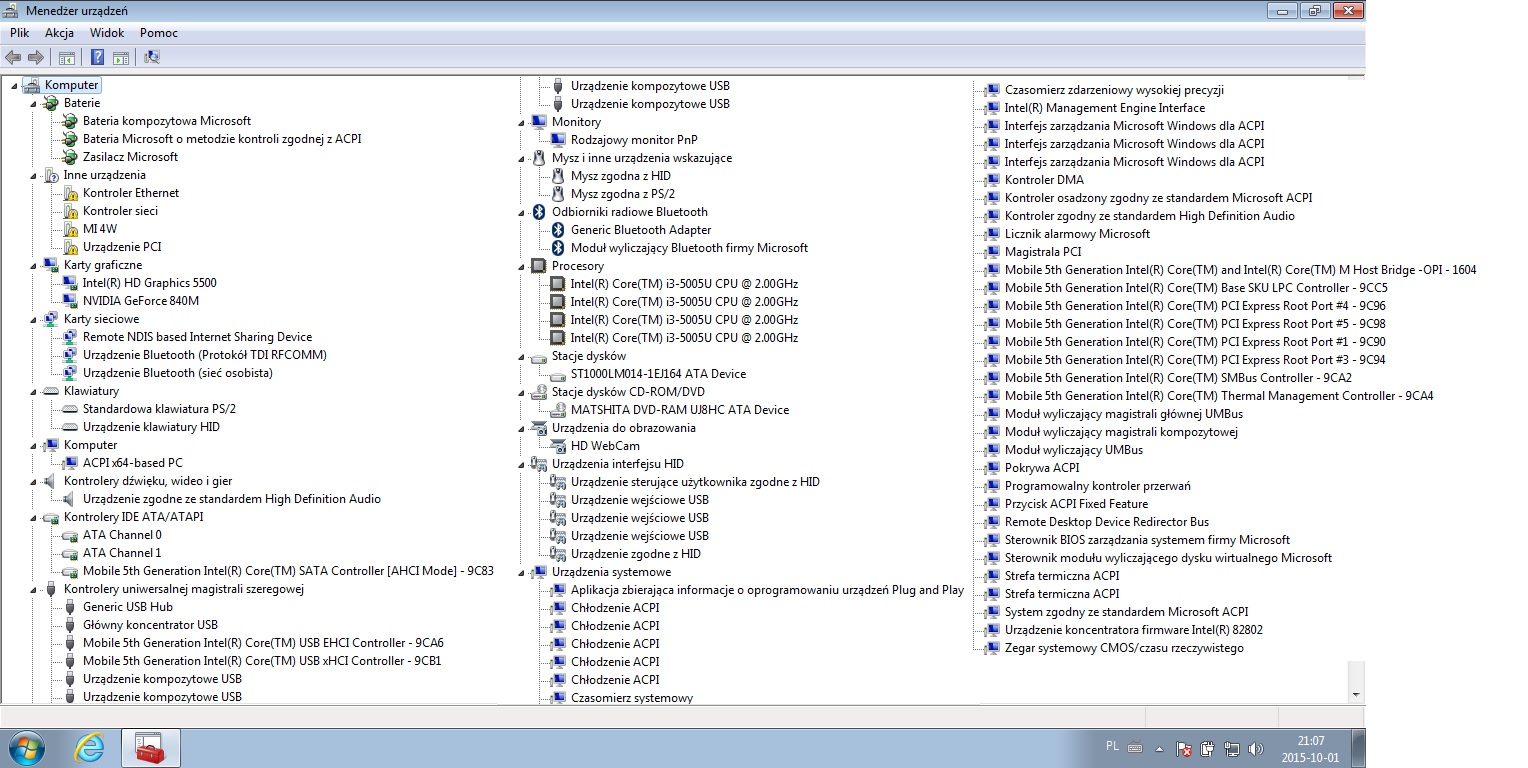Click the DVD icon of MATSHITA DVD-RAM UJ8HC
The height and width of the screenshot is (768, 1528).
click(x=559, y=410)
